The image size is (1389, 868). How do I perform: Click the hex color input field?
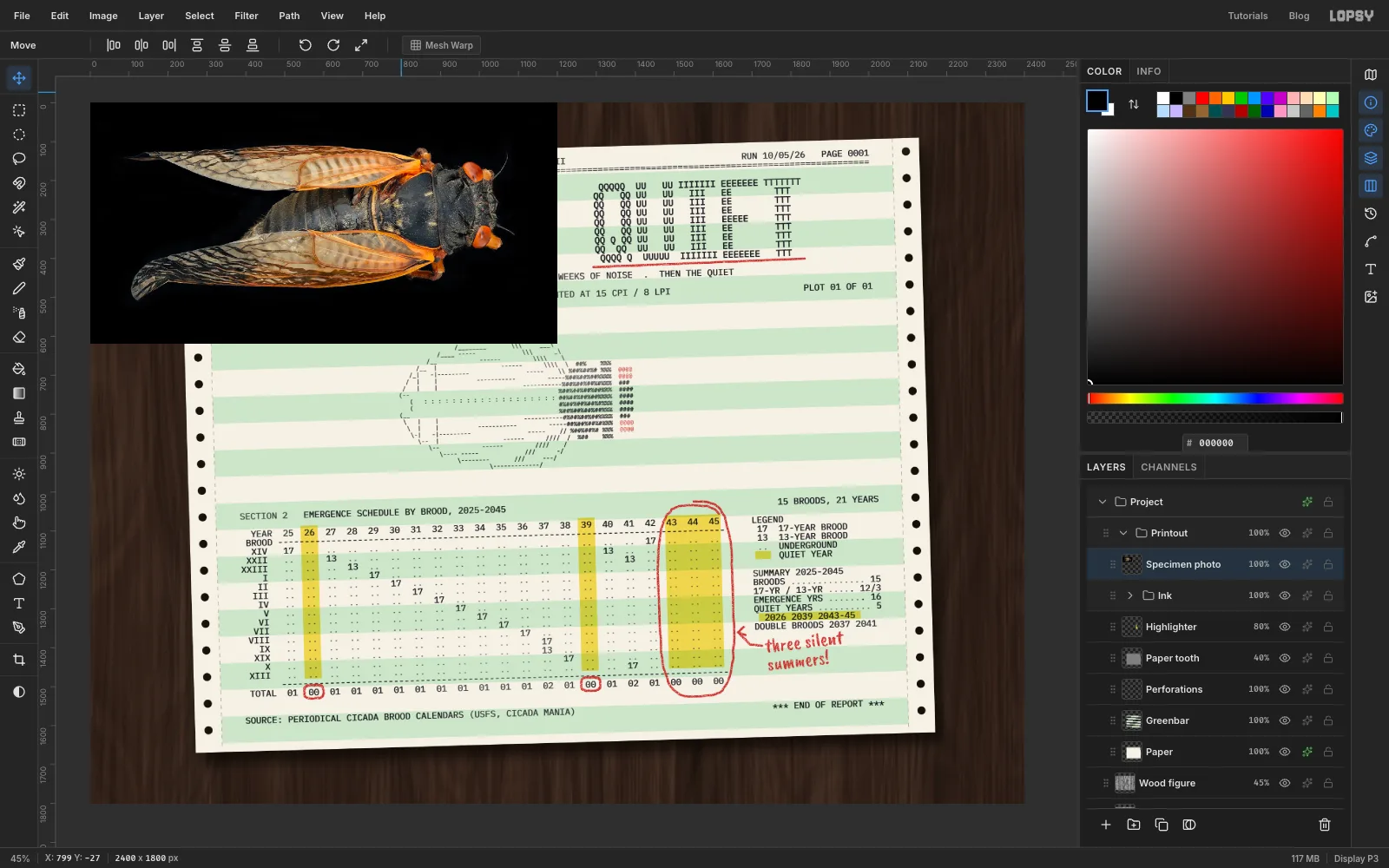1215,443
